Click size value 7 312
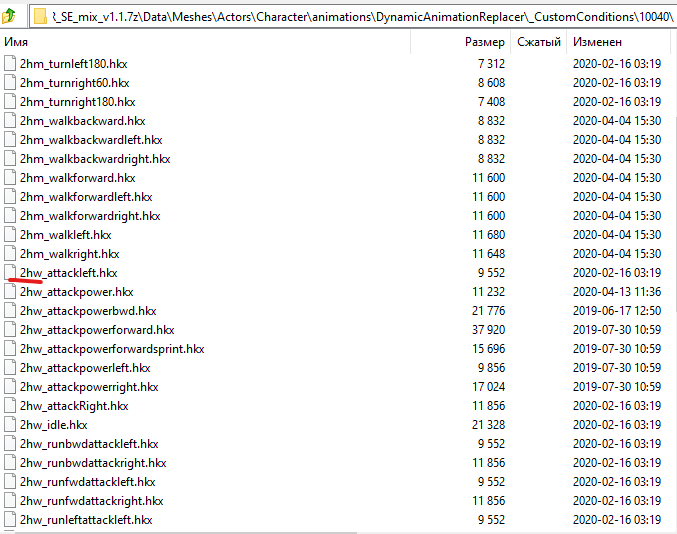 491,64
